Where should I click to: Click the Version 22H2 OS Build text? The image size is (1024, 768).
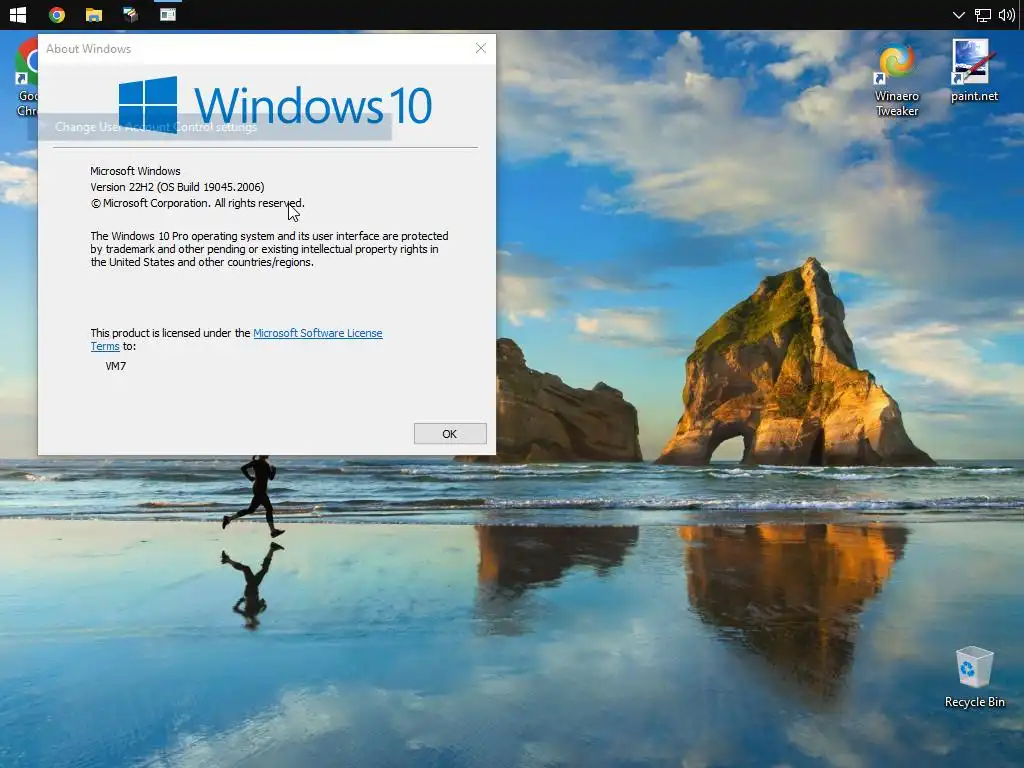pos(177,187)
